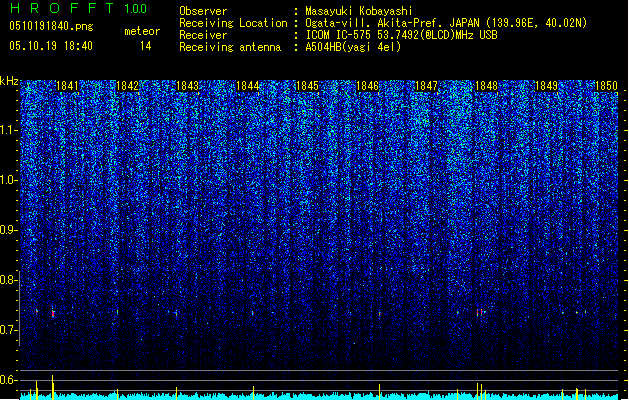Click the meteor label
This screenshot has height=400, width=629.
point(142,31)
